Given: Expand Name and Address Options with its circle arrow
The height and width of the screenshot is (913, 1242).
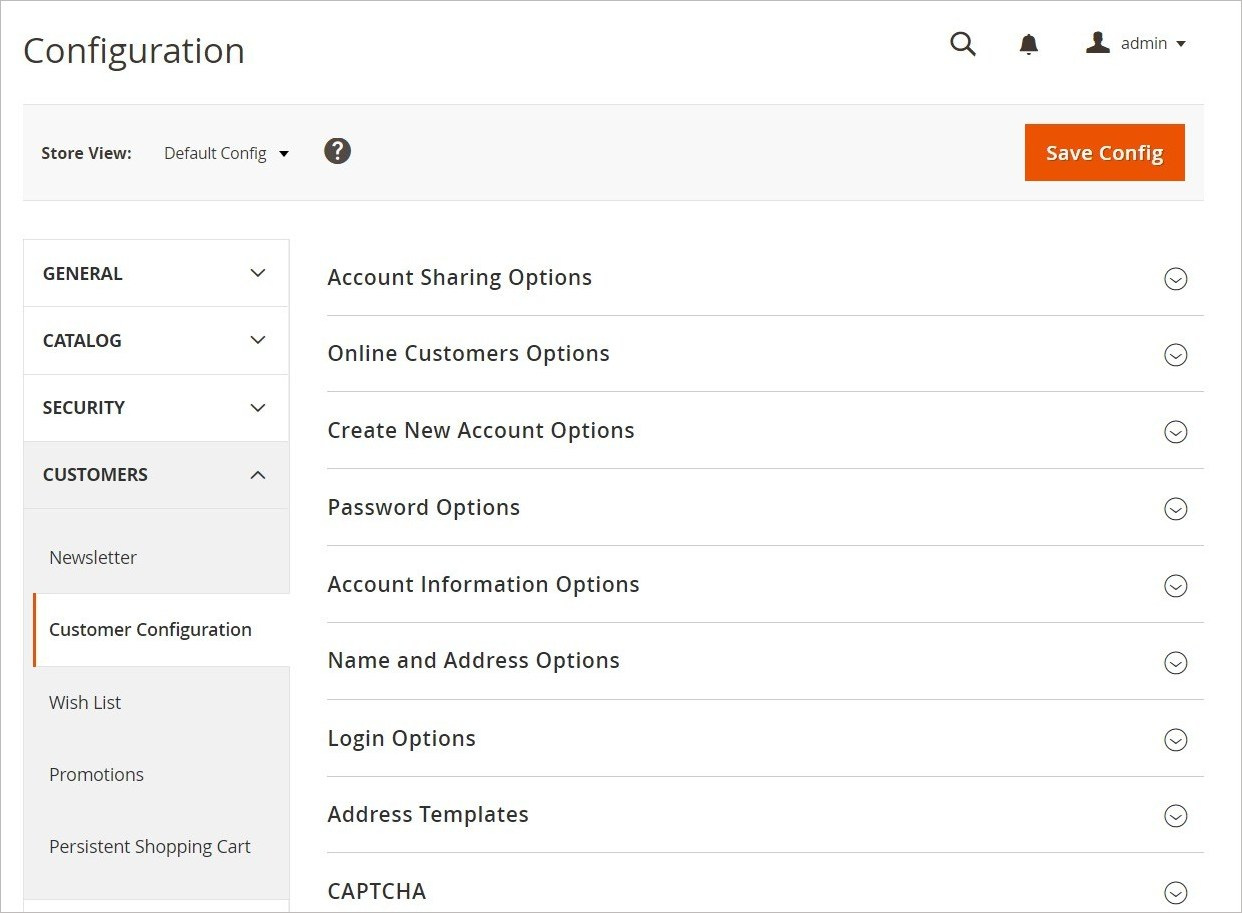Looking at the screenshot, I should (x=1175, y=663).
